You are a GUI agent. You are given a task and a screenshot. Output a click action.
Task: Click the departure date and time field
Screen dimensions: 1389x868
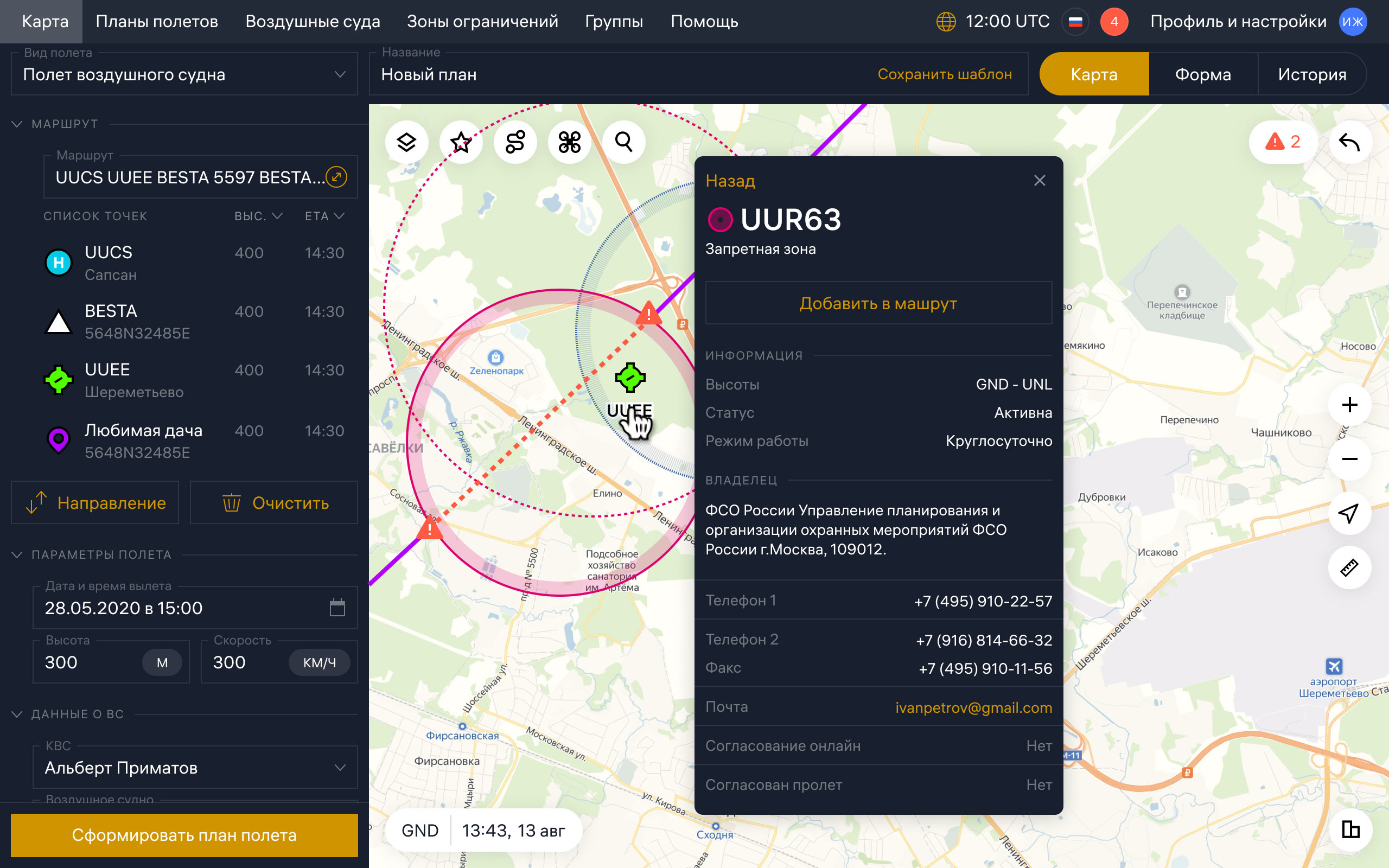point(184,608)
